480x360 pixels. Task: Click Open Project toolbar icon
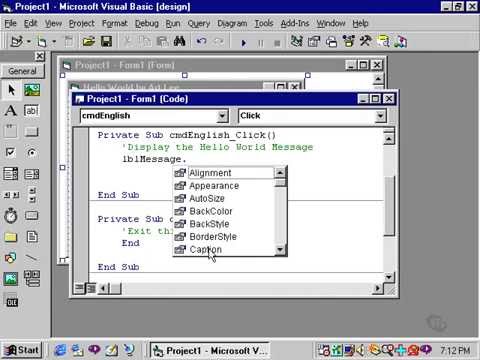click(x=89, y=42)
